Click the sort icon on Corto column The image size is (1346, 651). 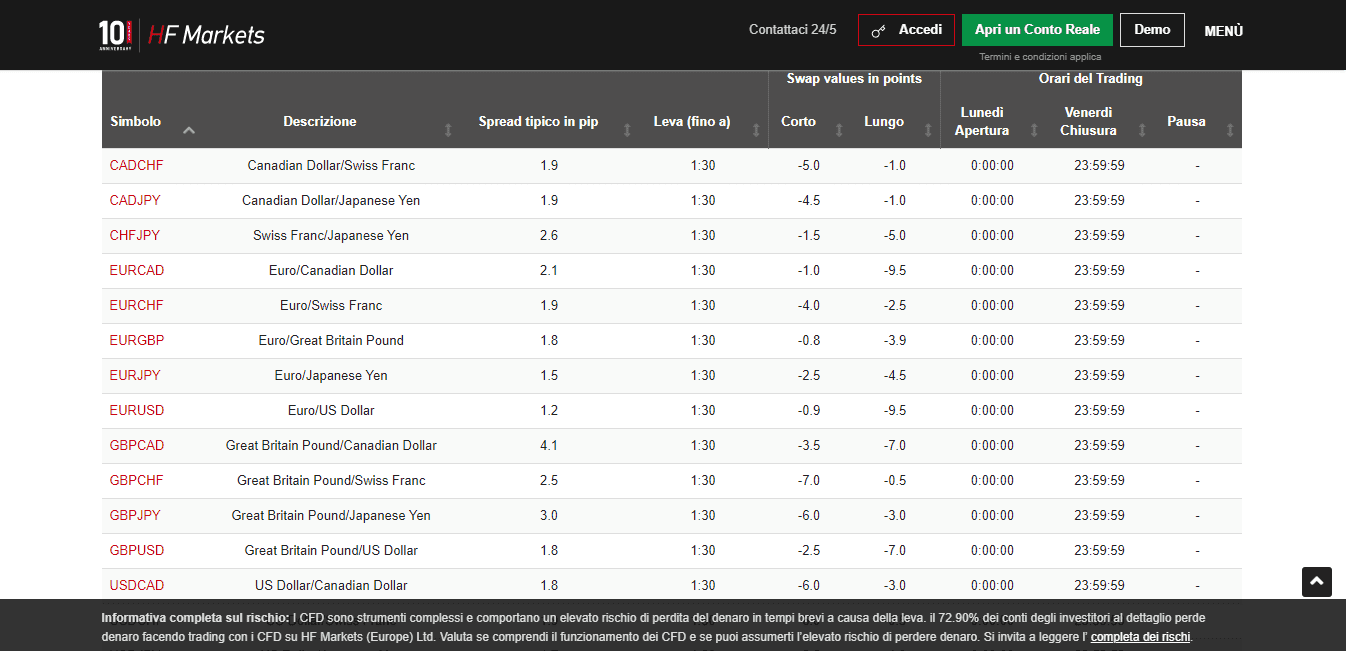(x=838, y=130)
